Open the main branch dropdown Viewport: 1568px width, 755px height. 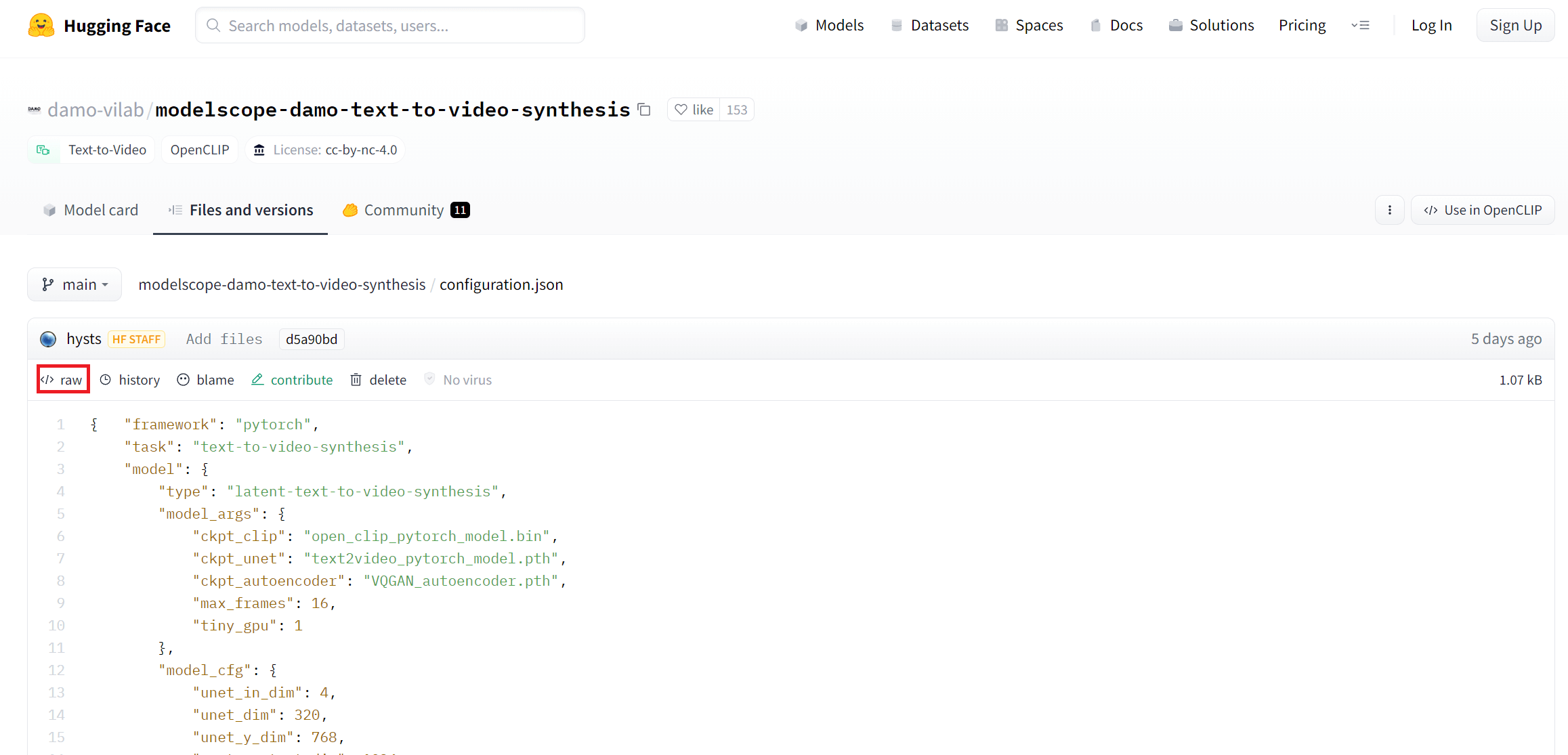tap(75, 284)
